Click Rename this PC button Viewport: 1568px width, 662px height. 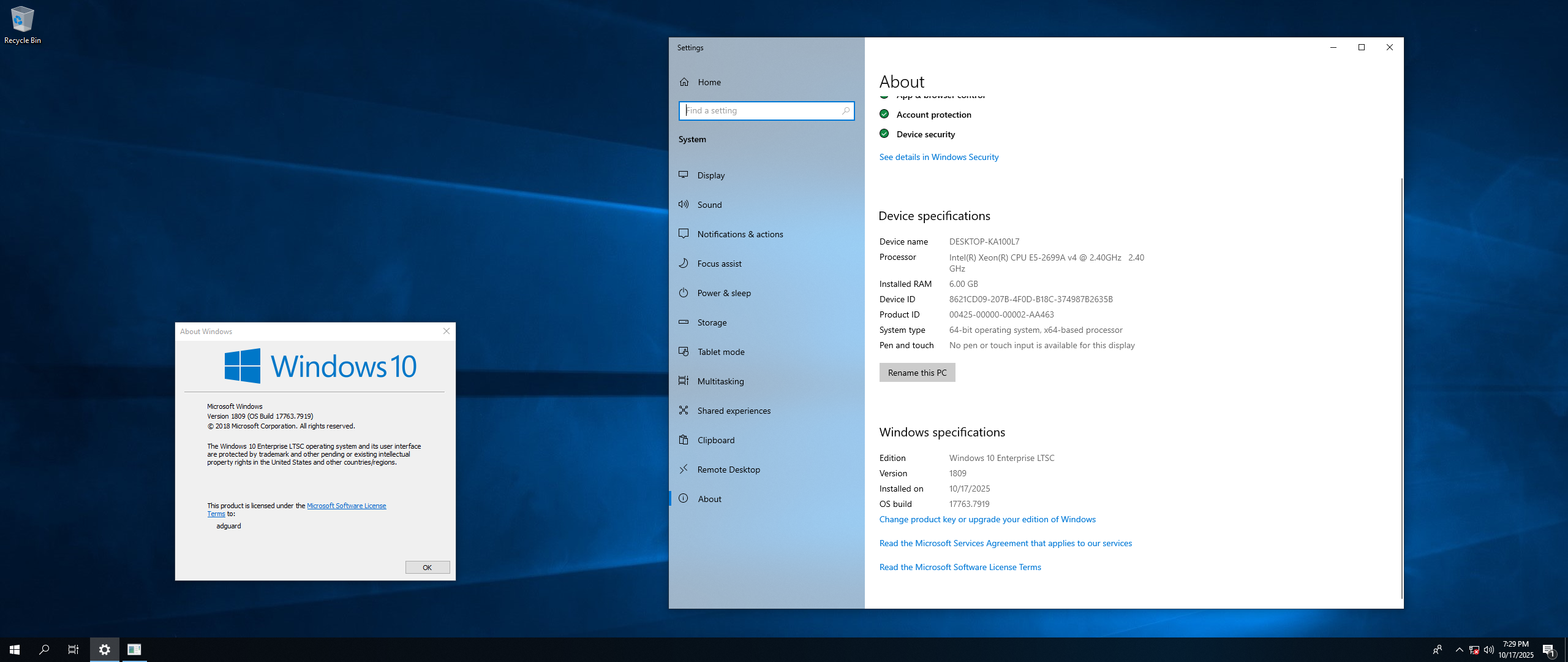pyautogui.click(x=917, y=373)
